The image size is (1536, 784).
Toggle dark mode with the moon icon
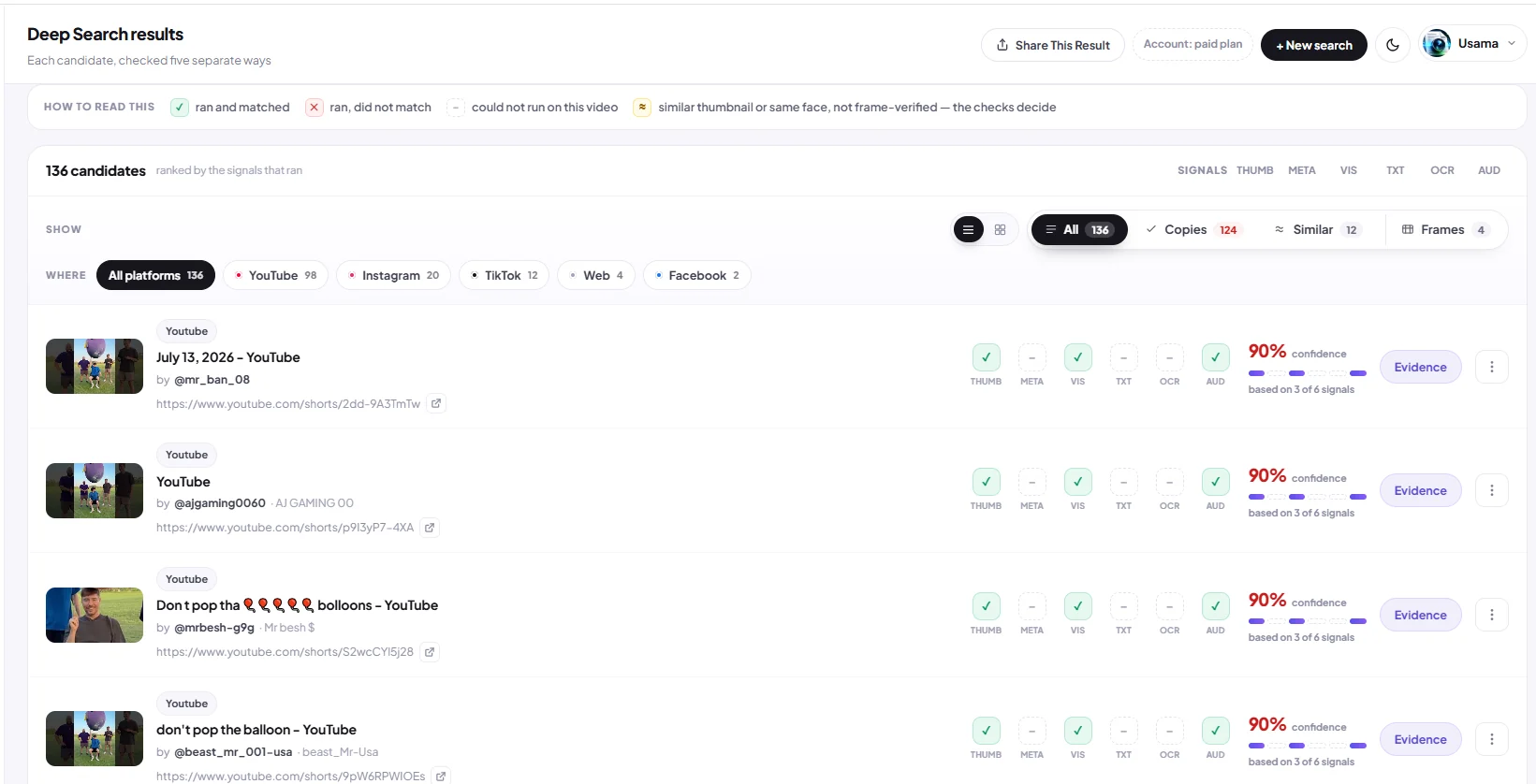1392,45
